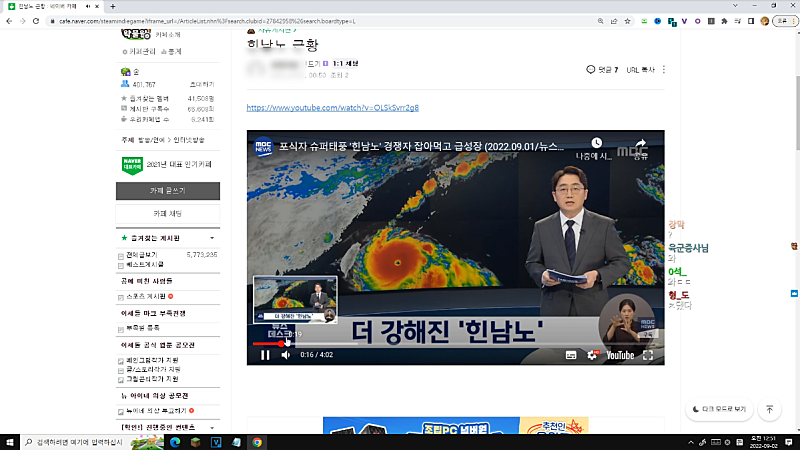
Task: Pause the YouTube video
Action: click(265, 355)
